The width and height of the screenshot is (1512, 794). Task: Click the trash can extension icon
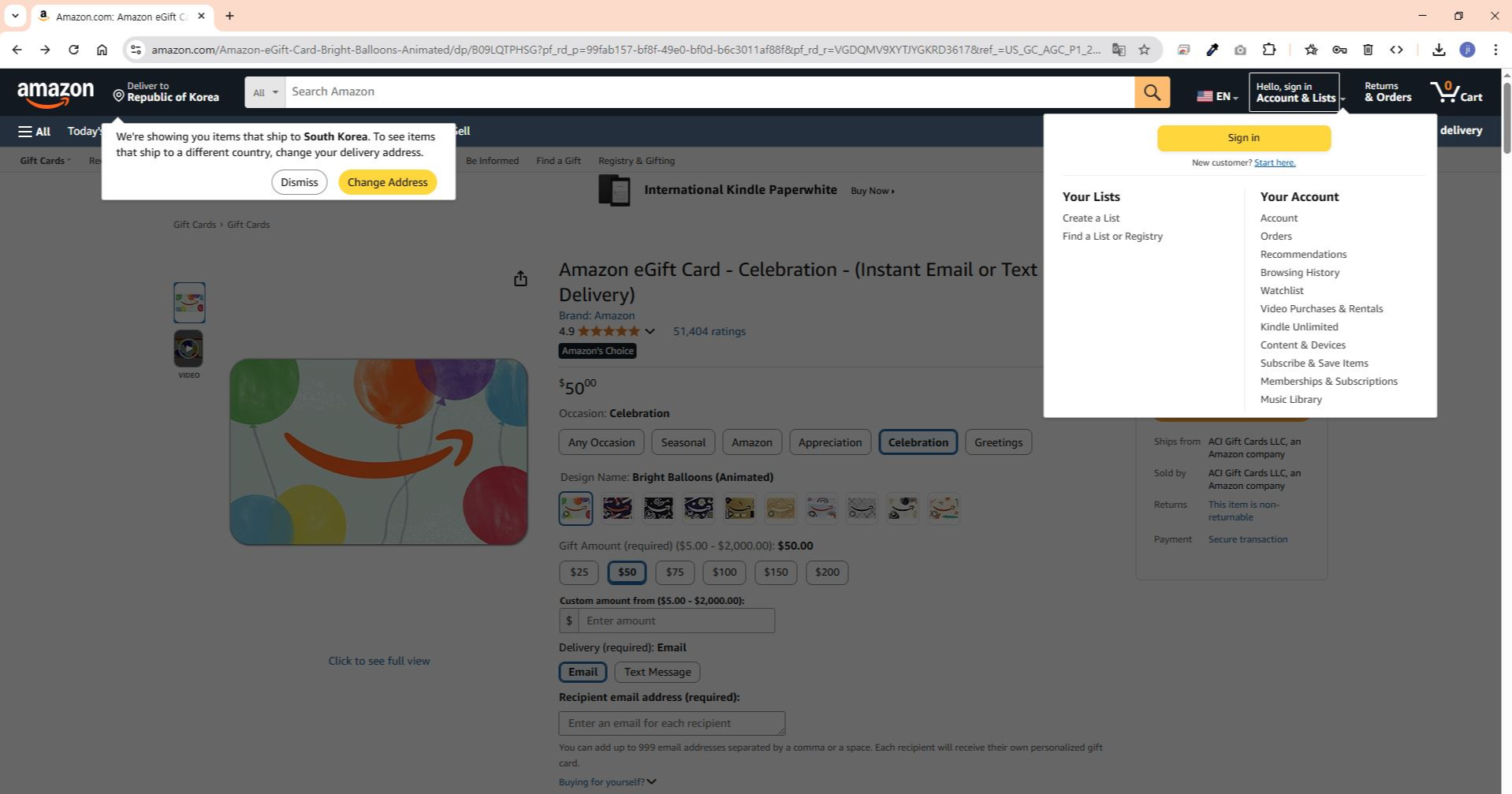1368,50
